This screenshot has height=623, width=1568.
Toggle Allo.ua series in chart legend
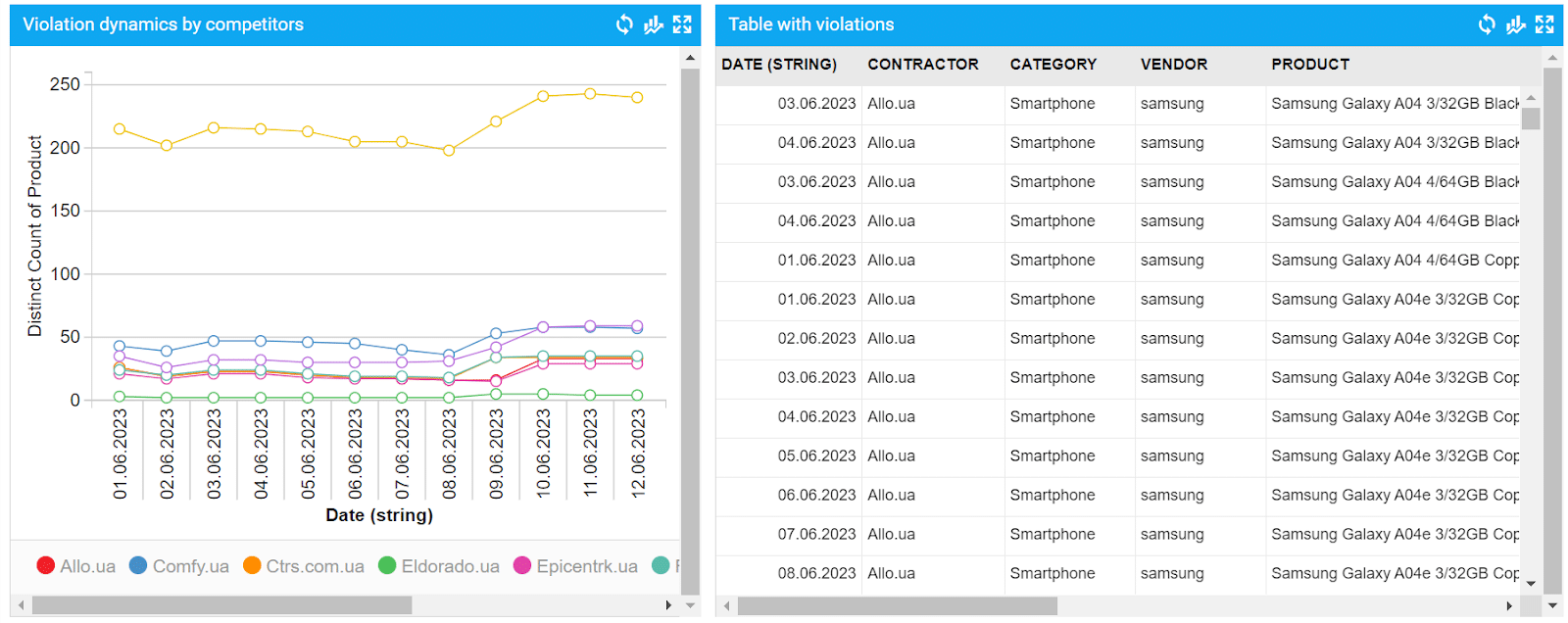coord(76,566)
